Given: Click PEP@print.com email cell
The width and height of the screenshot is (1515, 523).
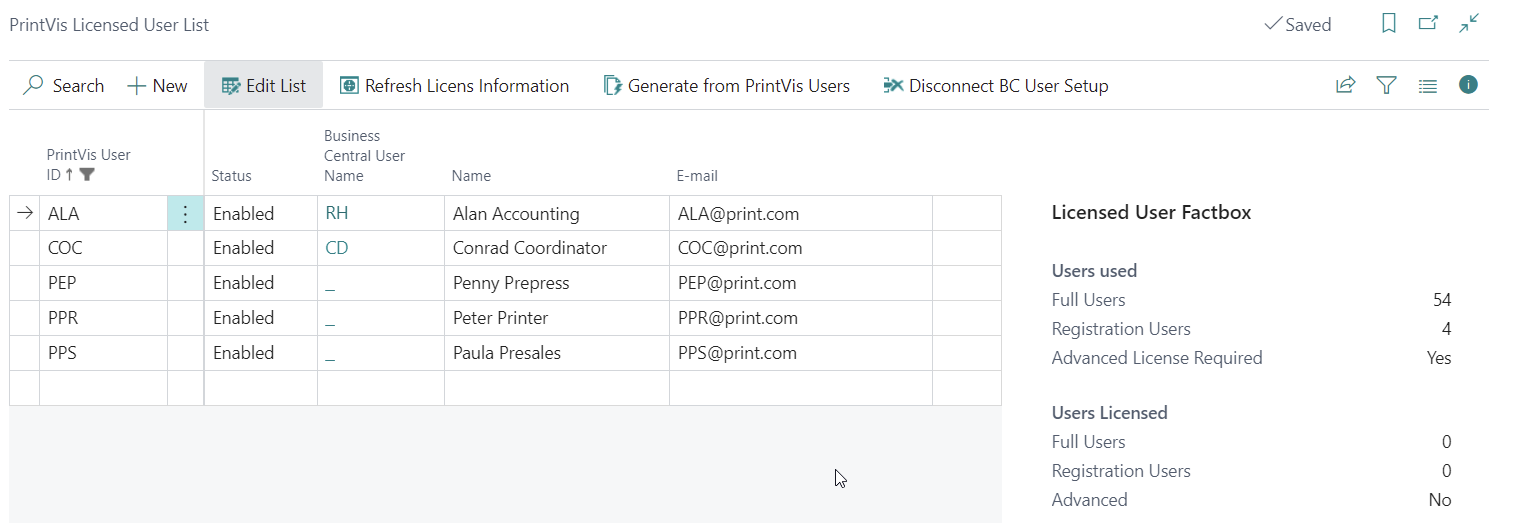Looking at the screenshot, I should pos(801,283).
